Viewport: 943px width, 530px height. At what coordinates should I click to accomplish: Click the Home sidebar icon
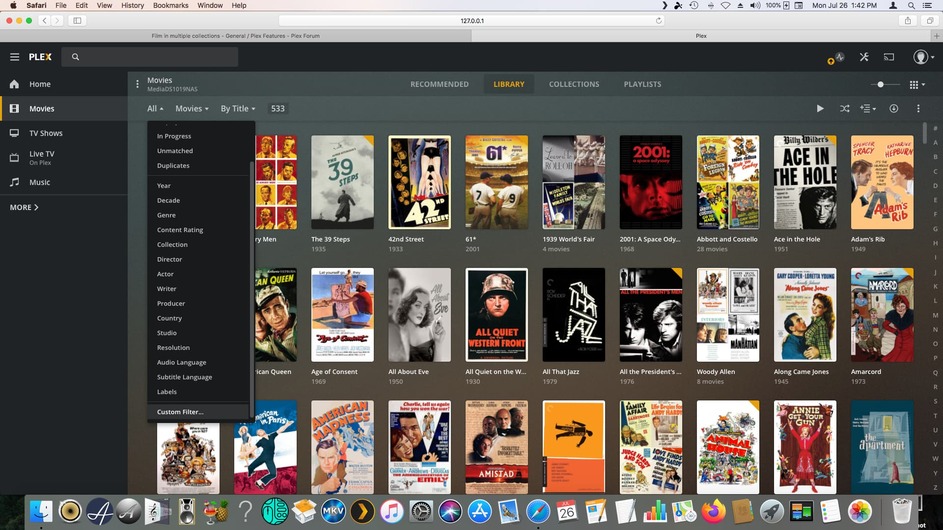click(x=14, y=84)
